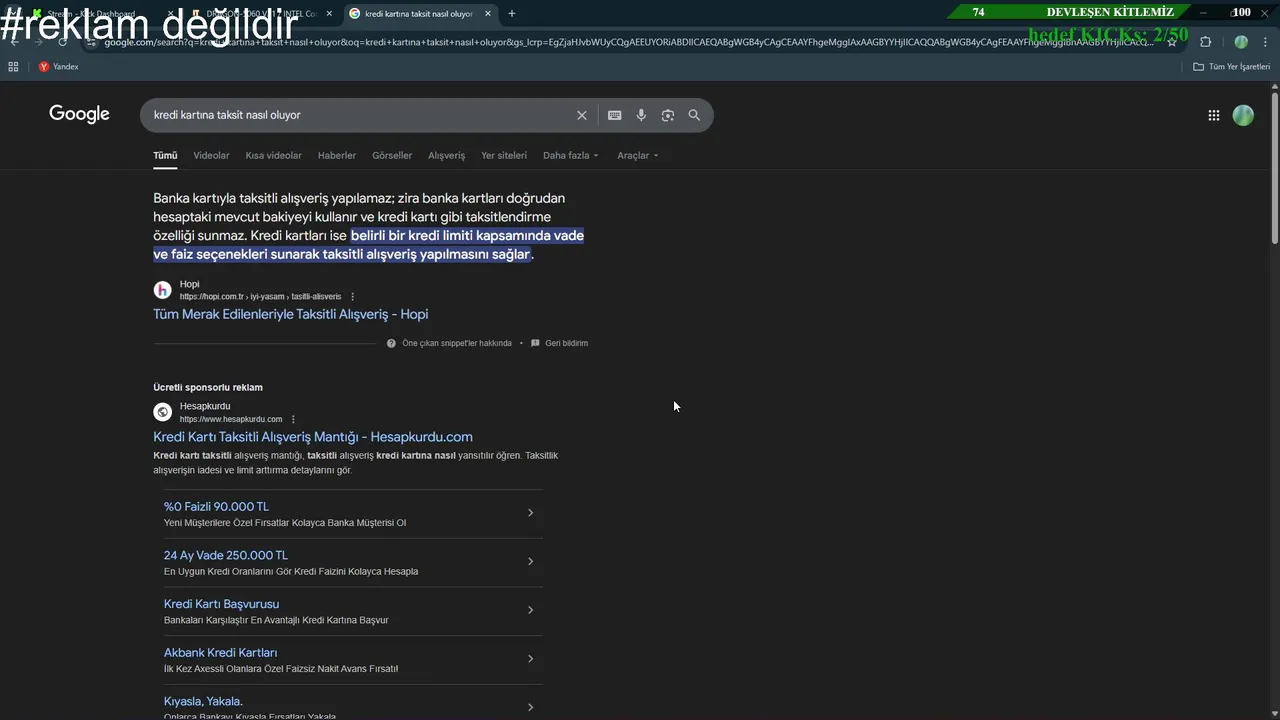Open Chrome three-dot menu

click(1265, 42)
